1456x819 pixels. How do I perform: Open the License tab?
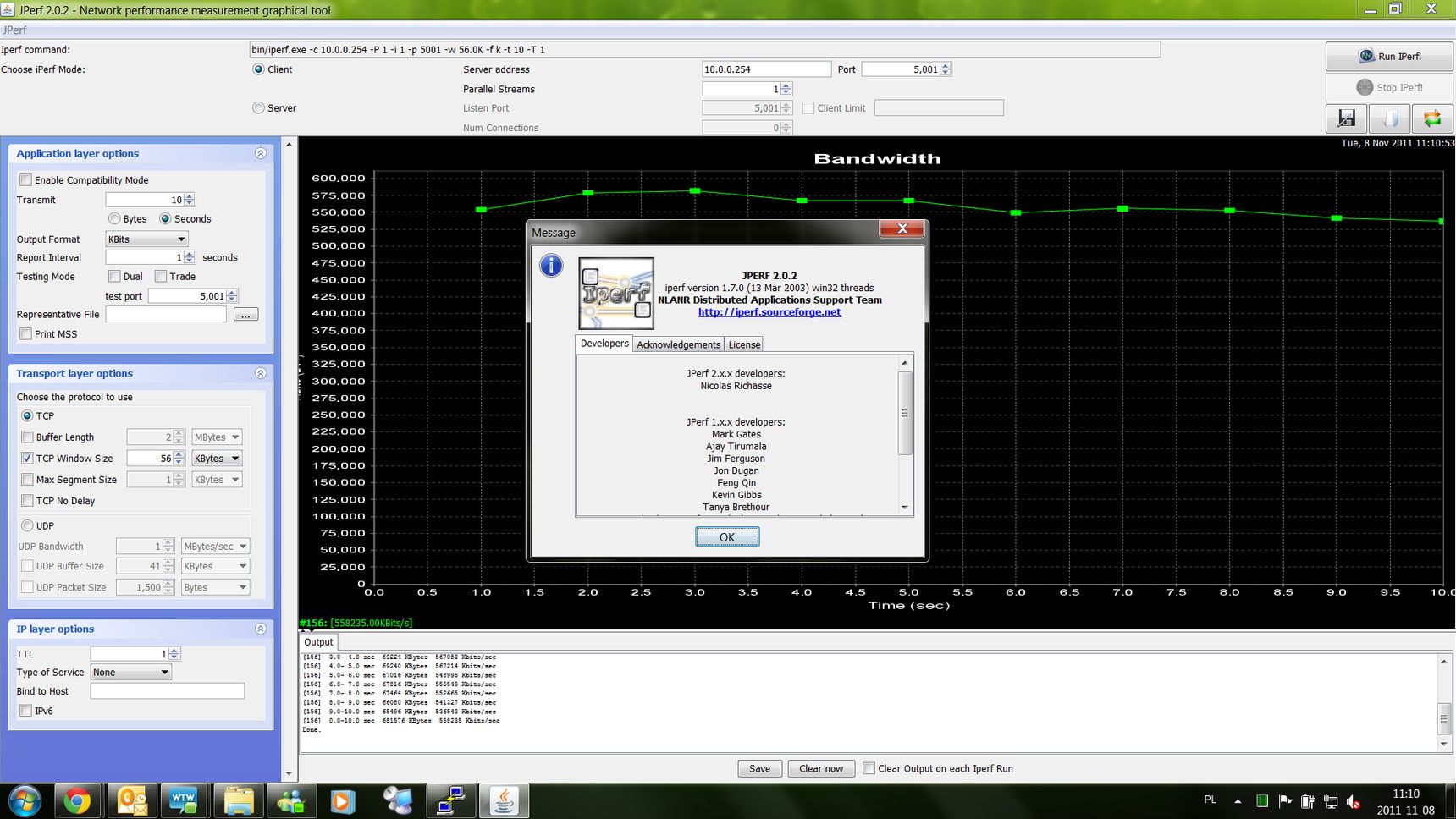[744, 344]
